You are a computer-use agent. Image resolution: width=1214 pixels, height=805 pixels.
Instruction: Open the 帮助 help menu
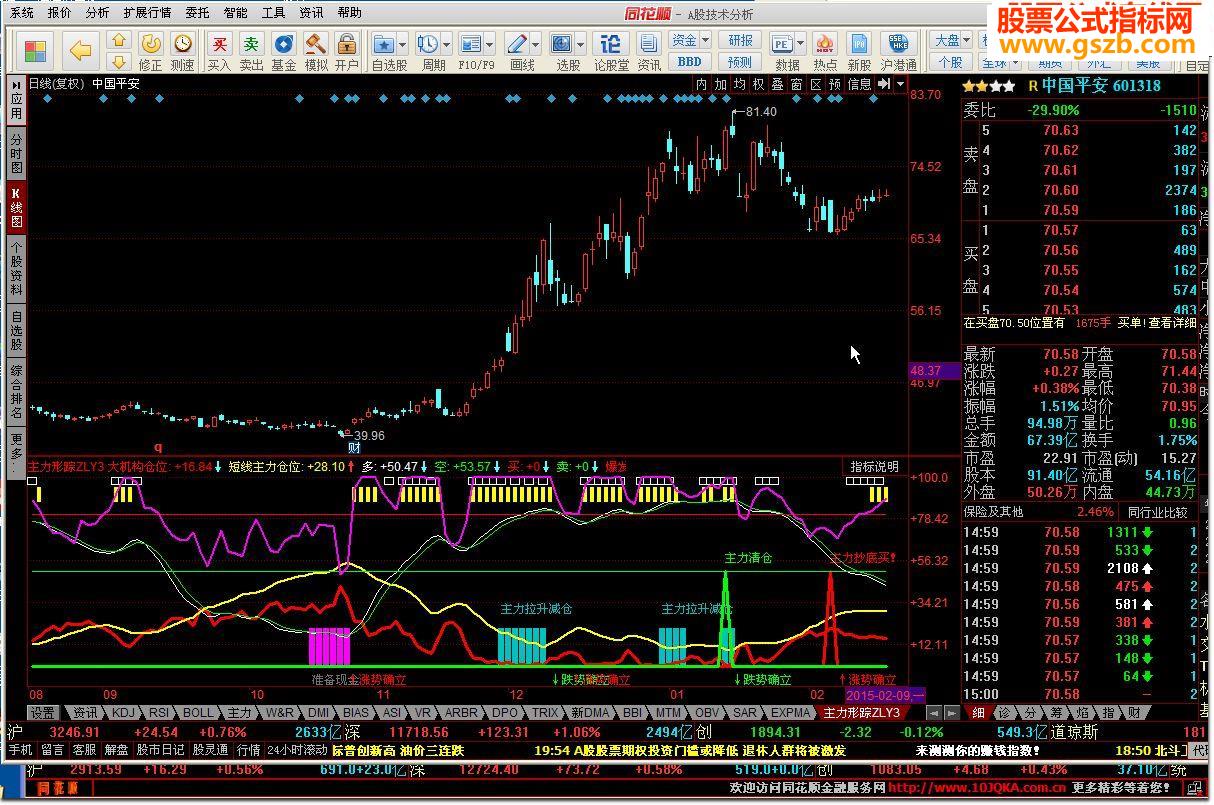click(x=350, y=13)
